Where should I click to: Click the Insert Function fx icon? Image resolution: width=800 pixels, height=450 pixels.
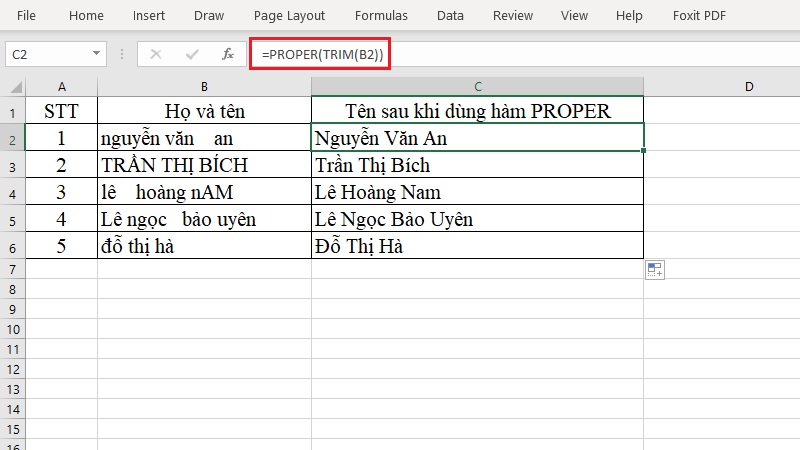(x=228, y=54)
